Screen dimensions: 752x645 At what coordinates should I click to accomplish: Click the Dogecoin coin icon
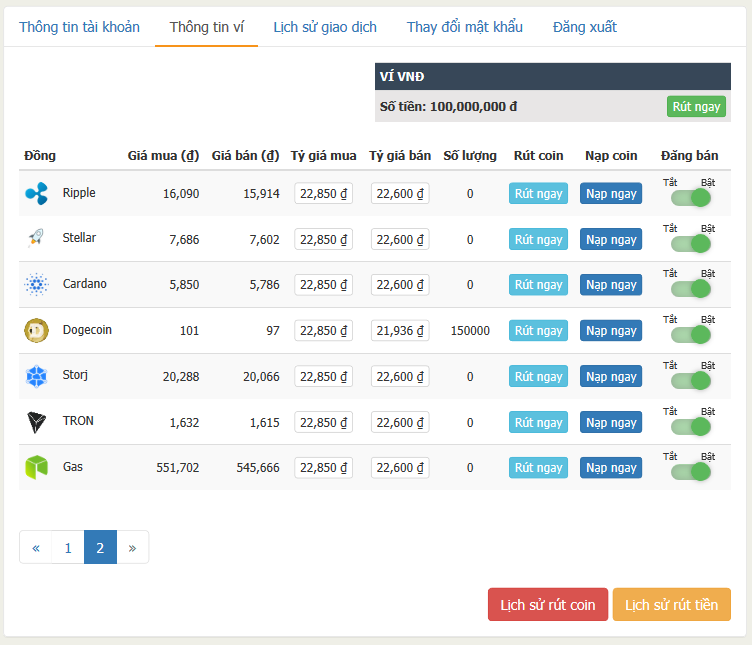(x=36, y=330)
